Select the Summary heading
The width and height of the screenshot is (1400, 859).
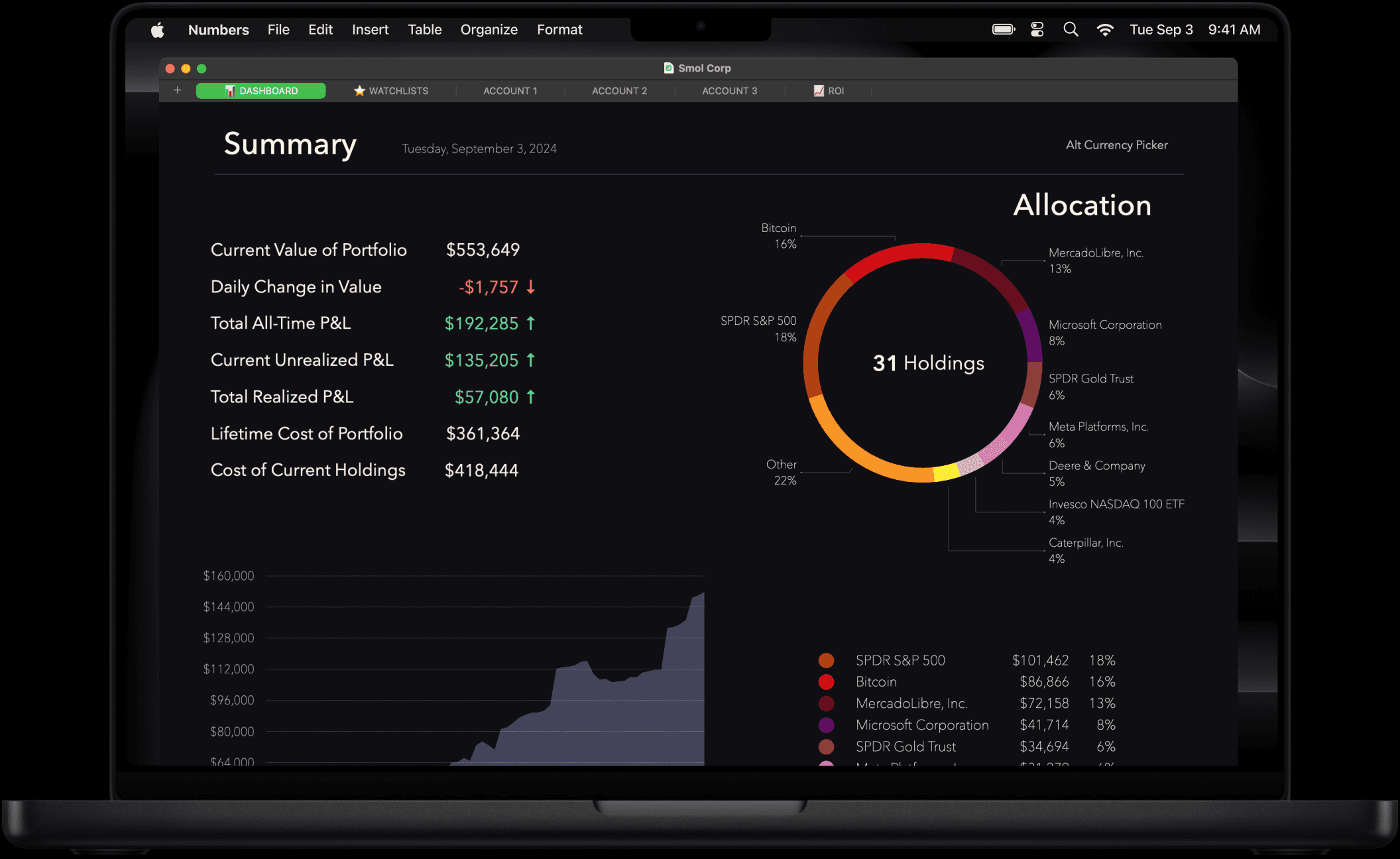point(290,144)
